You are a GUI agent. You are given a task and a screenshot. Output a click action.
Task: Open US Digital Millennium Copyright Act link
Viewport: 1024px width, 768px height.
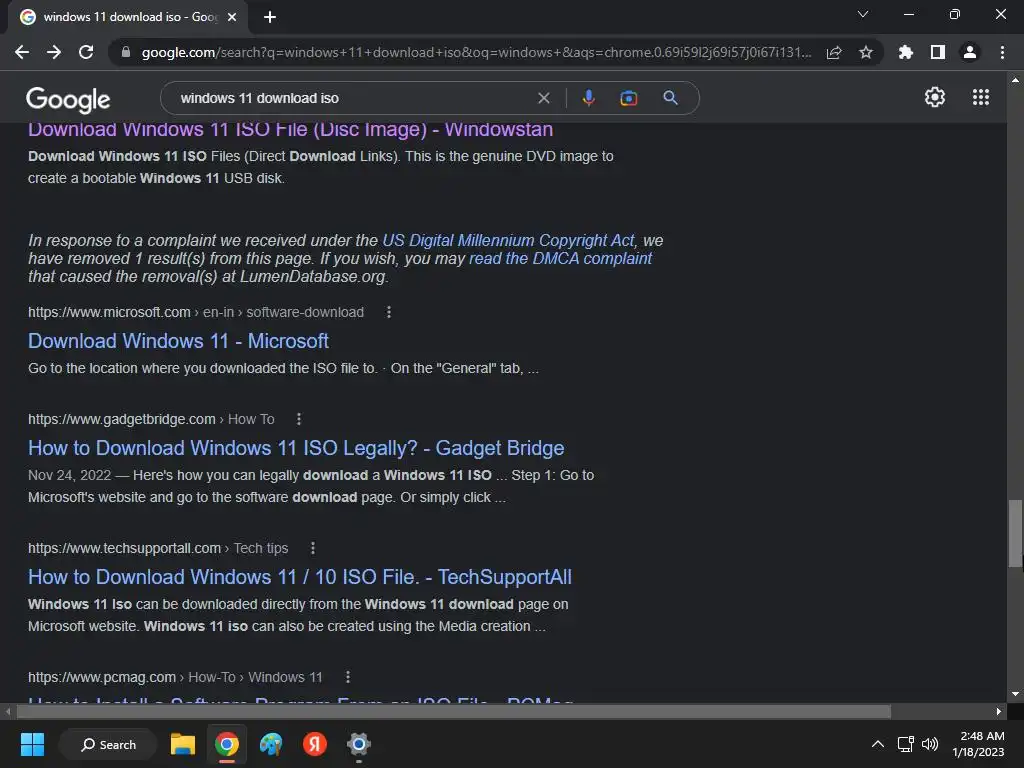(x=508, y=240)
